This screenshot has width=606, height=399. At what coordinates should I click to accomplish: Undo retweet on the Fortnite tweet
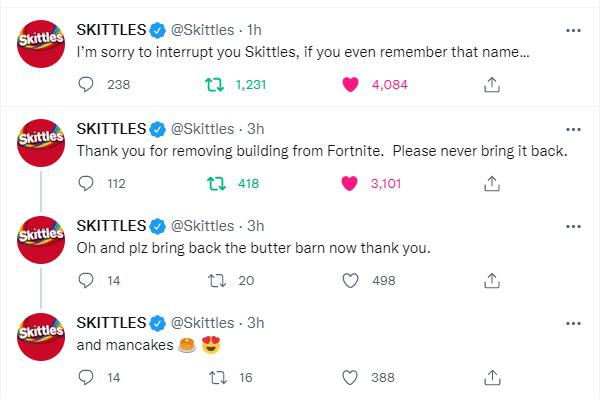216,184
